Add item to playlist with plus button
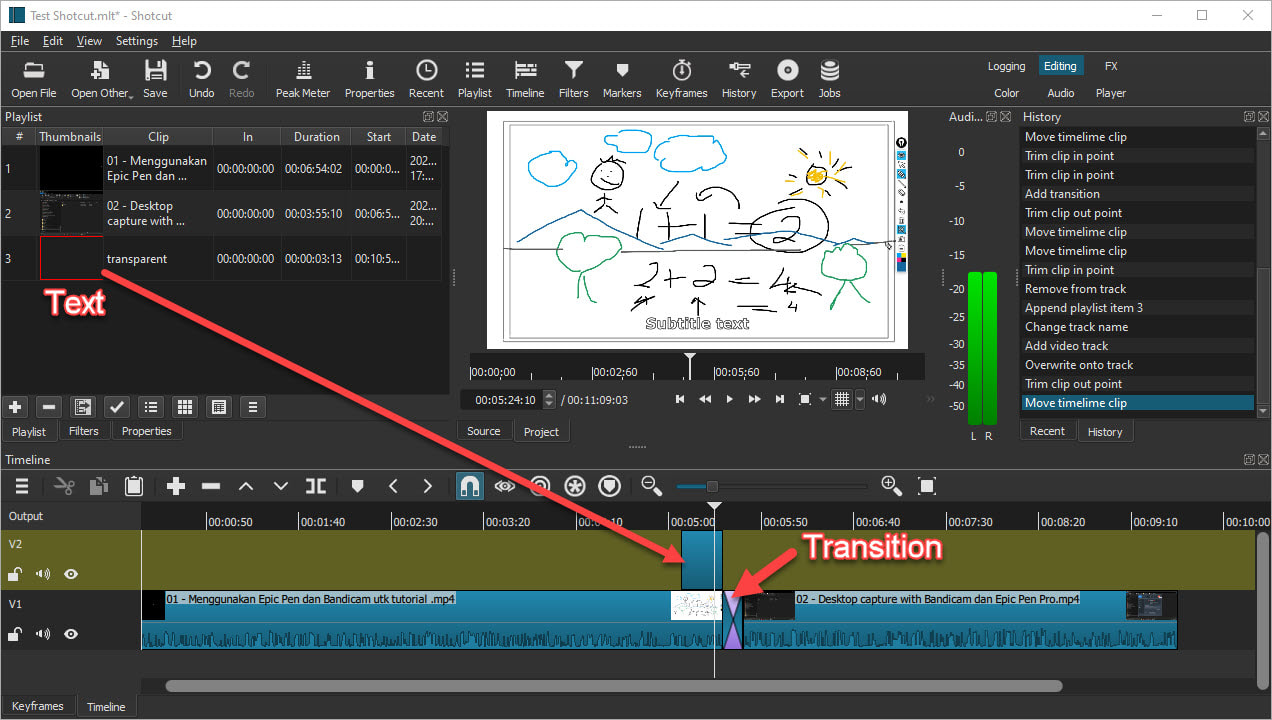The width and height of the screenshot is (1272, 720). tap(15, 407)
